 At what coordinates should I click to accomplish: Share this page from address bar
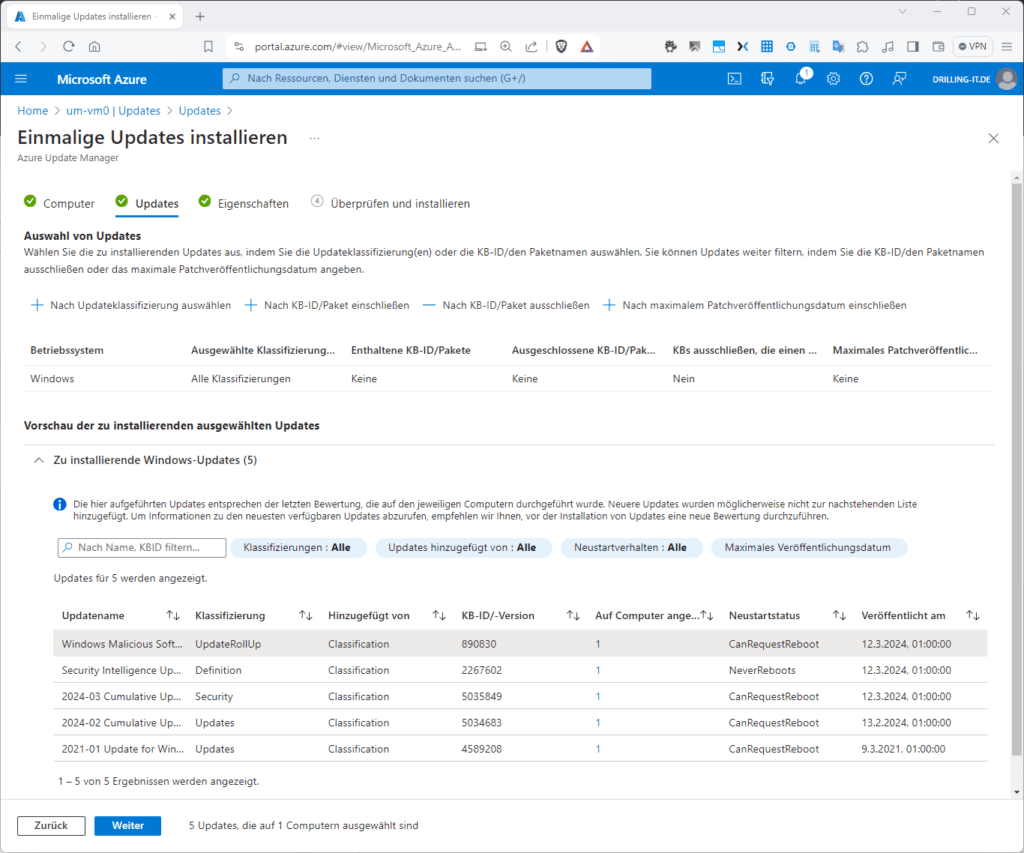point(532,46)
